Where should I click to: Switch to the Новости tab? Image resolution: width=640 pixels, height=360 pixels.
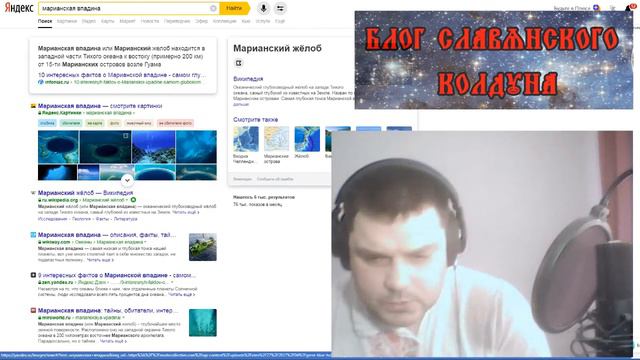(x=150, y=21)
